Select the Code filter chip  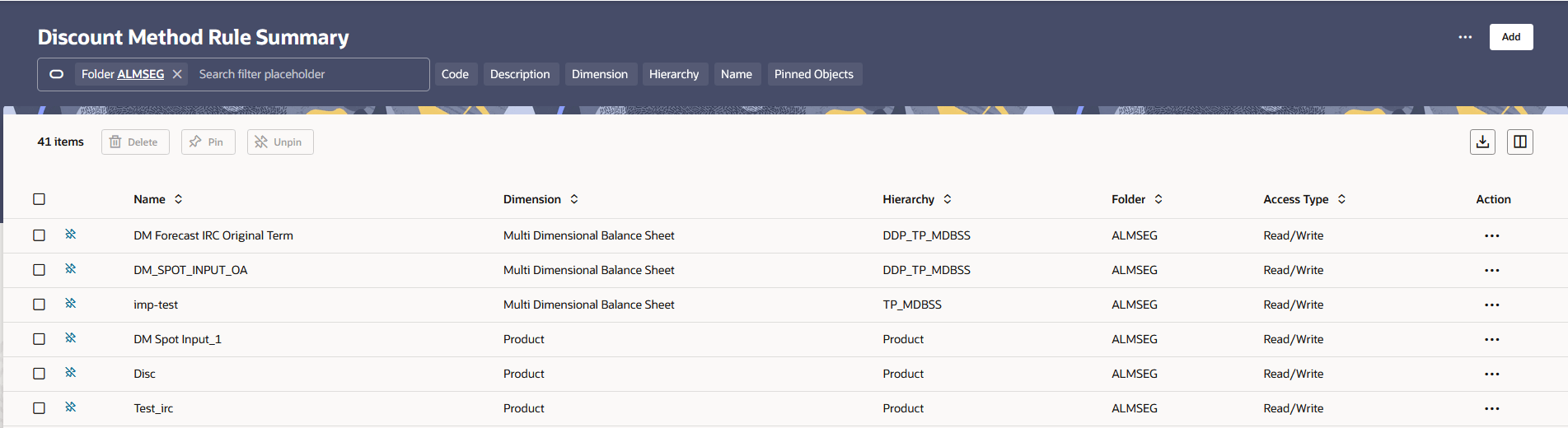(455, 74)
